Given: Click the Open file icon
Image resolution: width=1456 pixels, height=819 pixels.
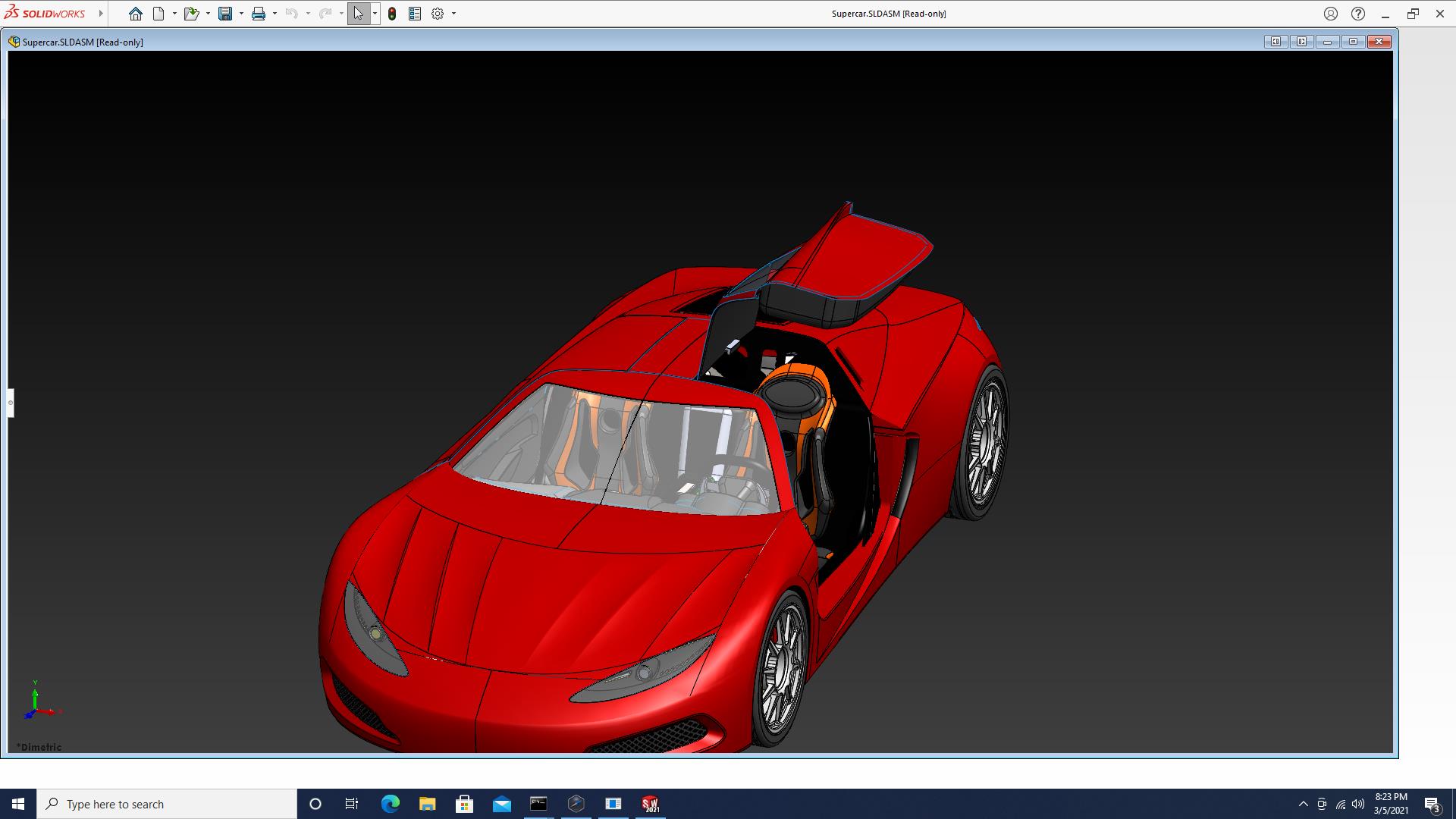Looking at the screenshot, I should [190, 14].
